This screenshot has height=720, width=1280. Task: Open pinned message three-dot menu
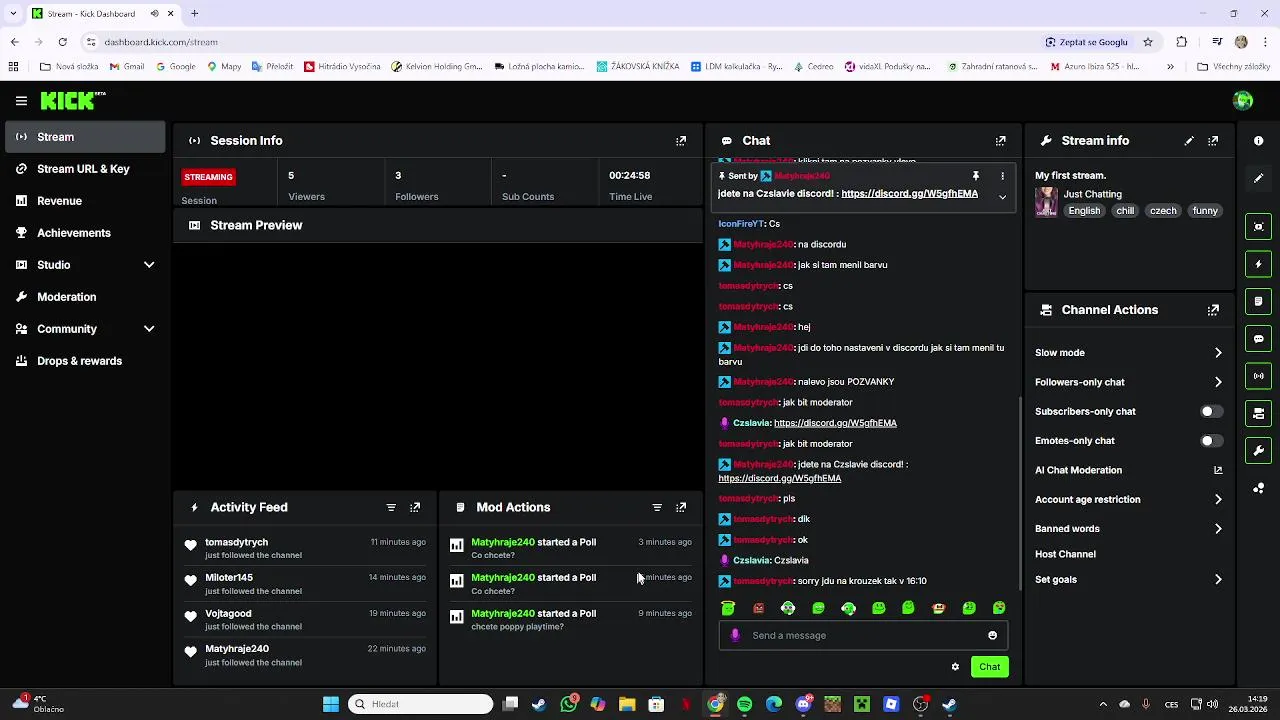1002,176
